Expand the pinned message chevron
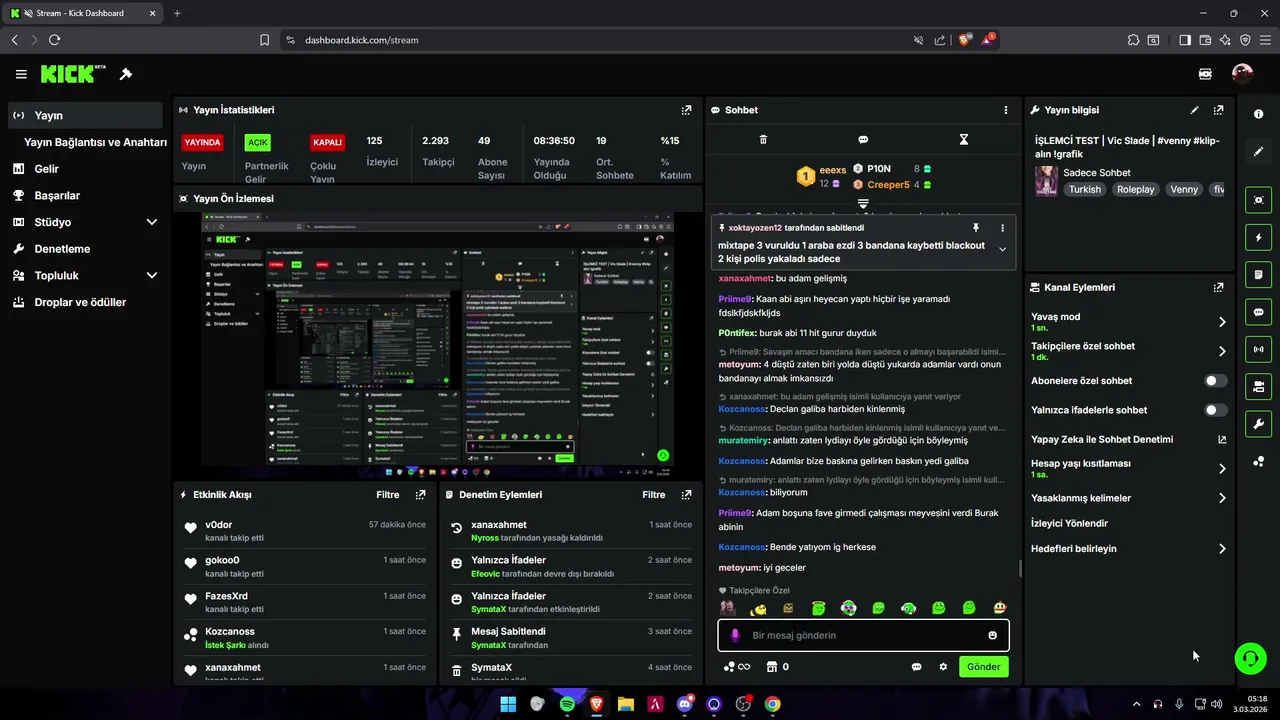 pyautogui.click(x=1002, y=250)
